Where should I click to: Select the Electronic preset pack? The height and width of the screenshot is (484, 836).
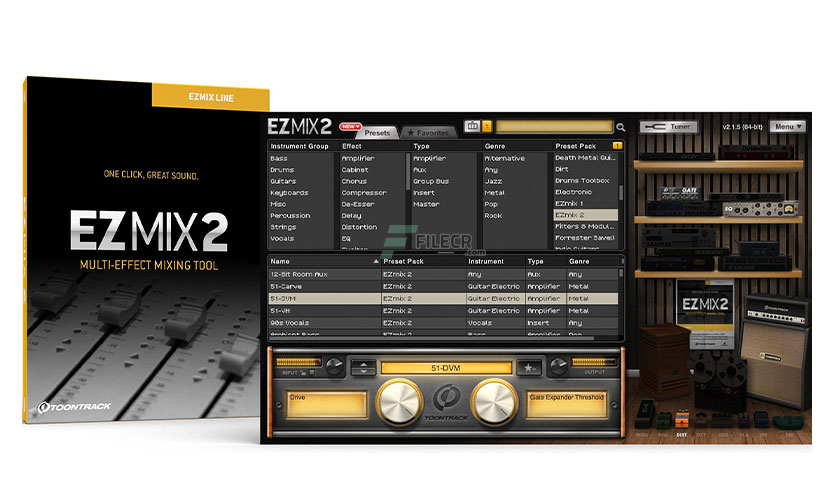[573, 192]
